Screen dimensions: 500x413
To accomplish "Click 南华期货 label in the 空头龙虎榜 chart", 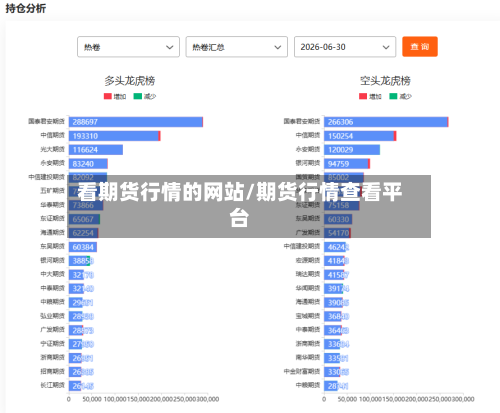I will click(308, 357).
